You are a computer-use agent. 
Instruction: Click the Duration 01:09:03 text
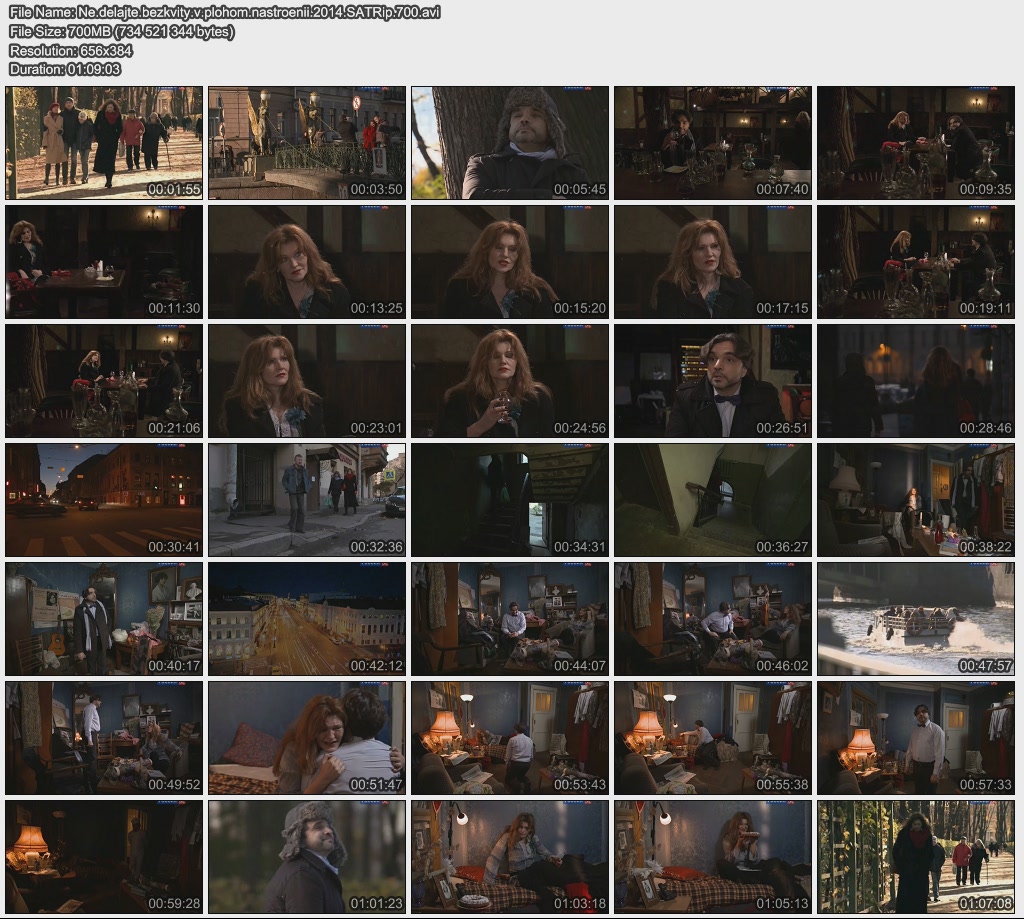click(65, 69)
